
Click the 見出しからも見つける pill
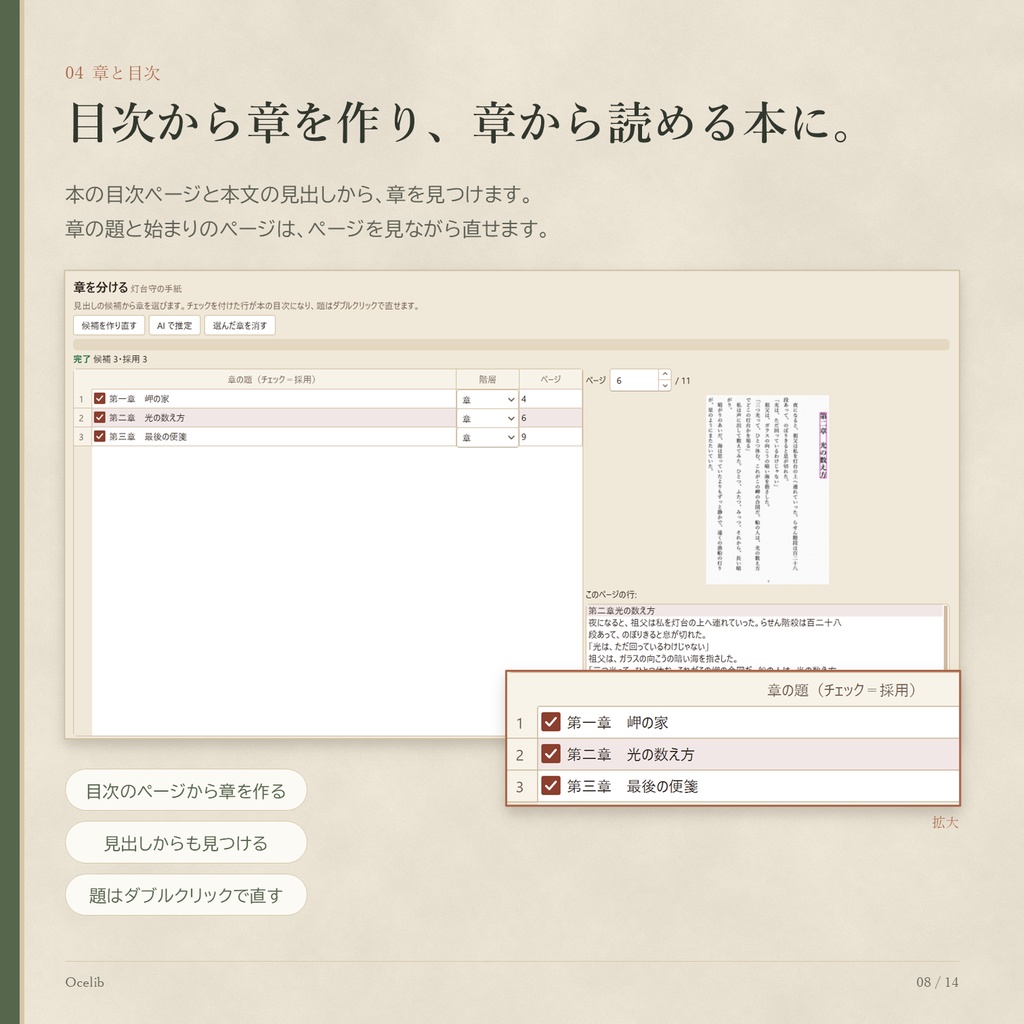click(186, 843)
